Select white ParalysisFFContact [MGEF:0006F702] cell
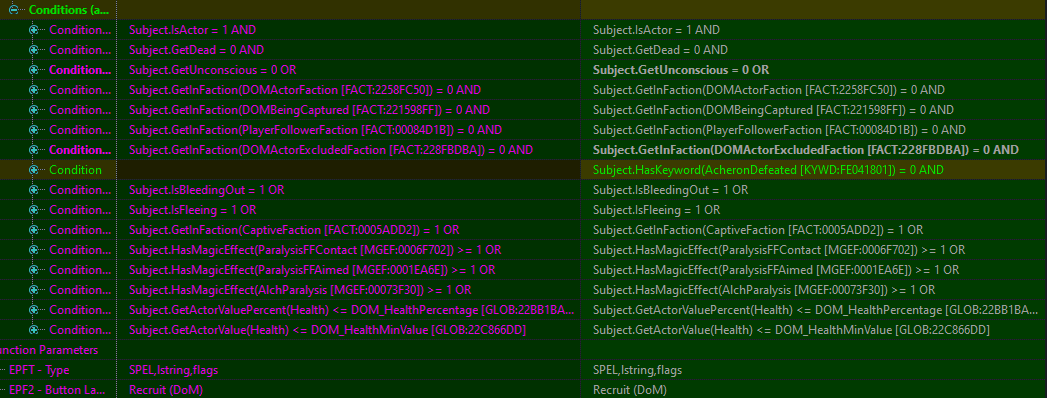1047x398 pixels. tap(779, 250)
